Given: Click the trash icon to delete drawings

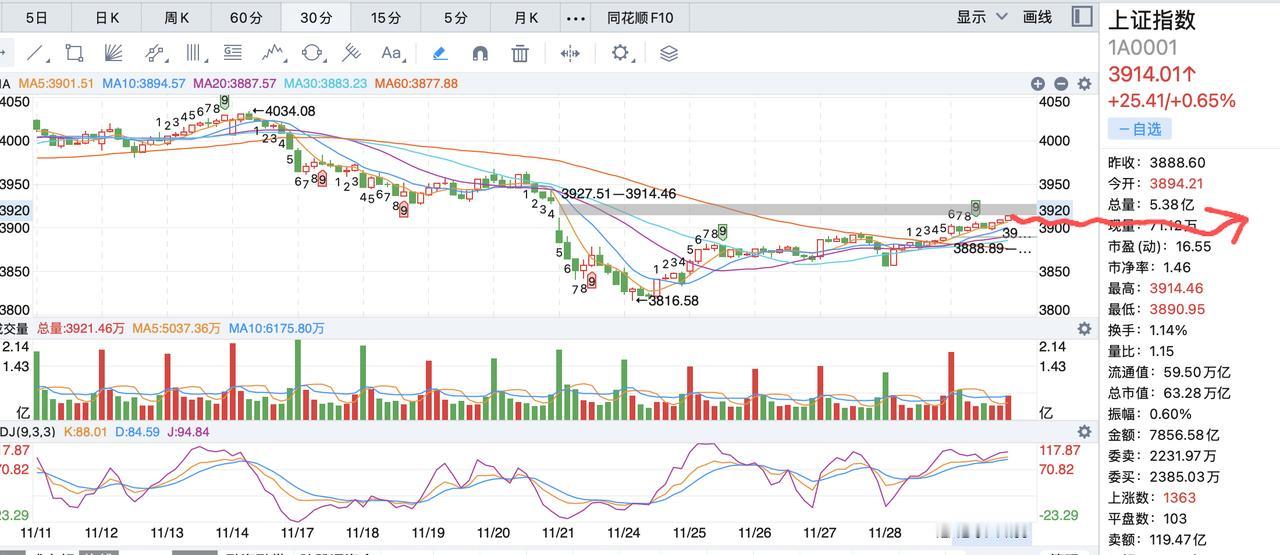Looking at the screenshot, I should (520, 53).
